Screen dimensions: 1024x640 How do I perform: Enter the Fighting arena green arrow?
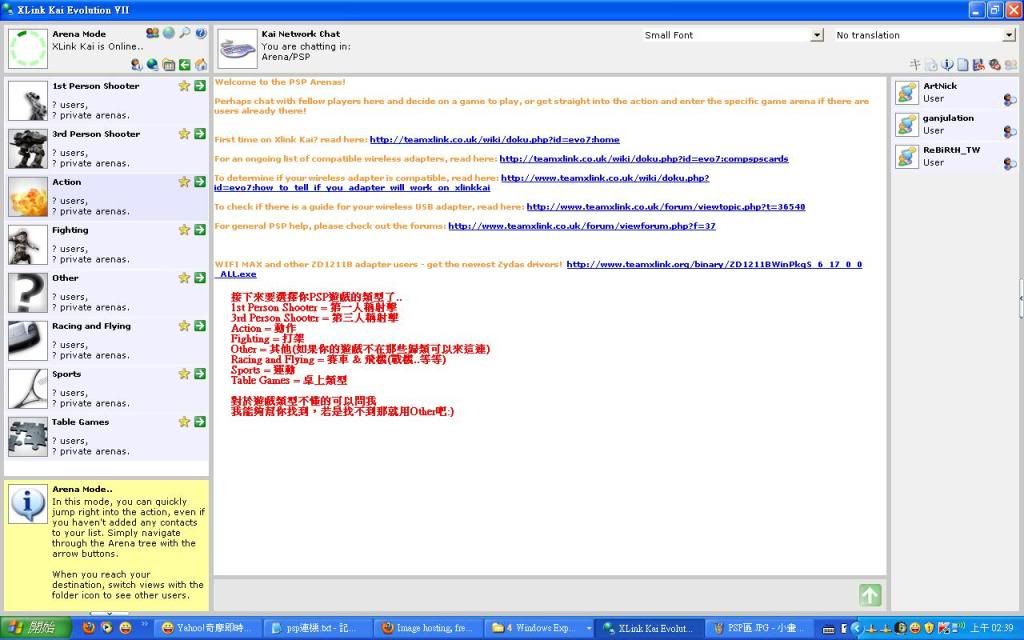(x=200, y=229)
